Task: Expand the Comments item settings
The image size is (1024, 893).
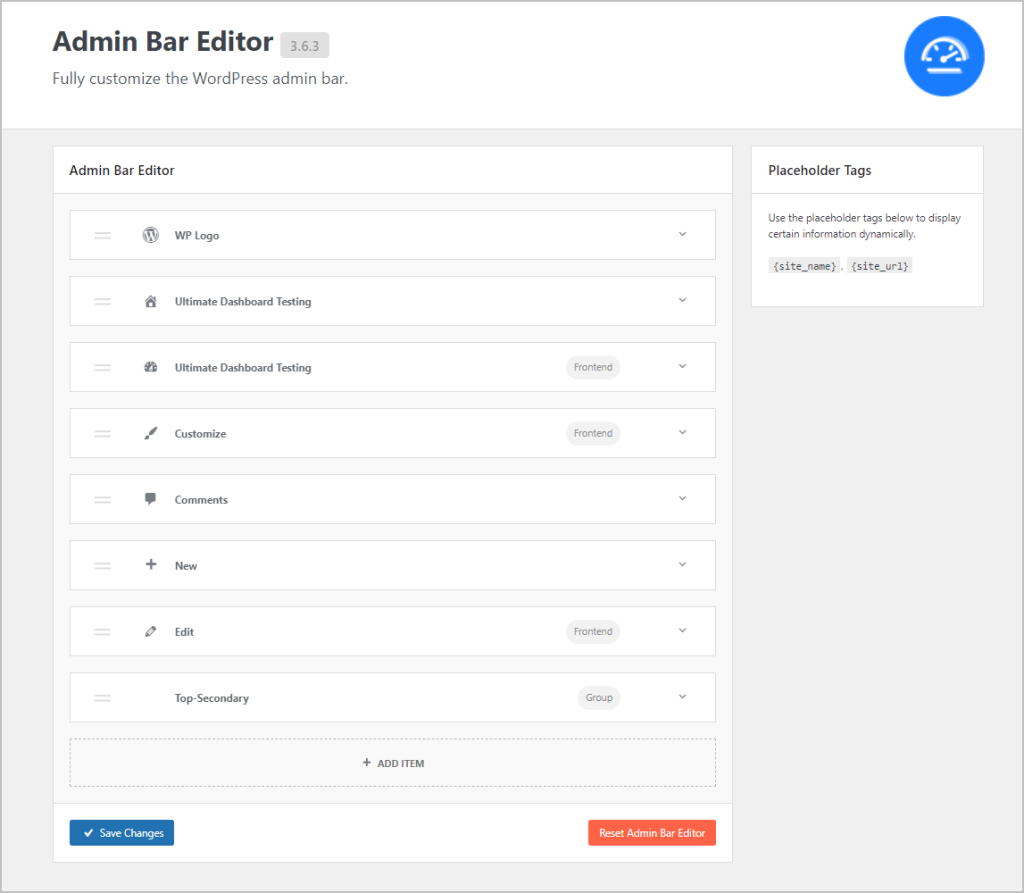Action: pos(682,498)
